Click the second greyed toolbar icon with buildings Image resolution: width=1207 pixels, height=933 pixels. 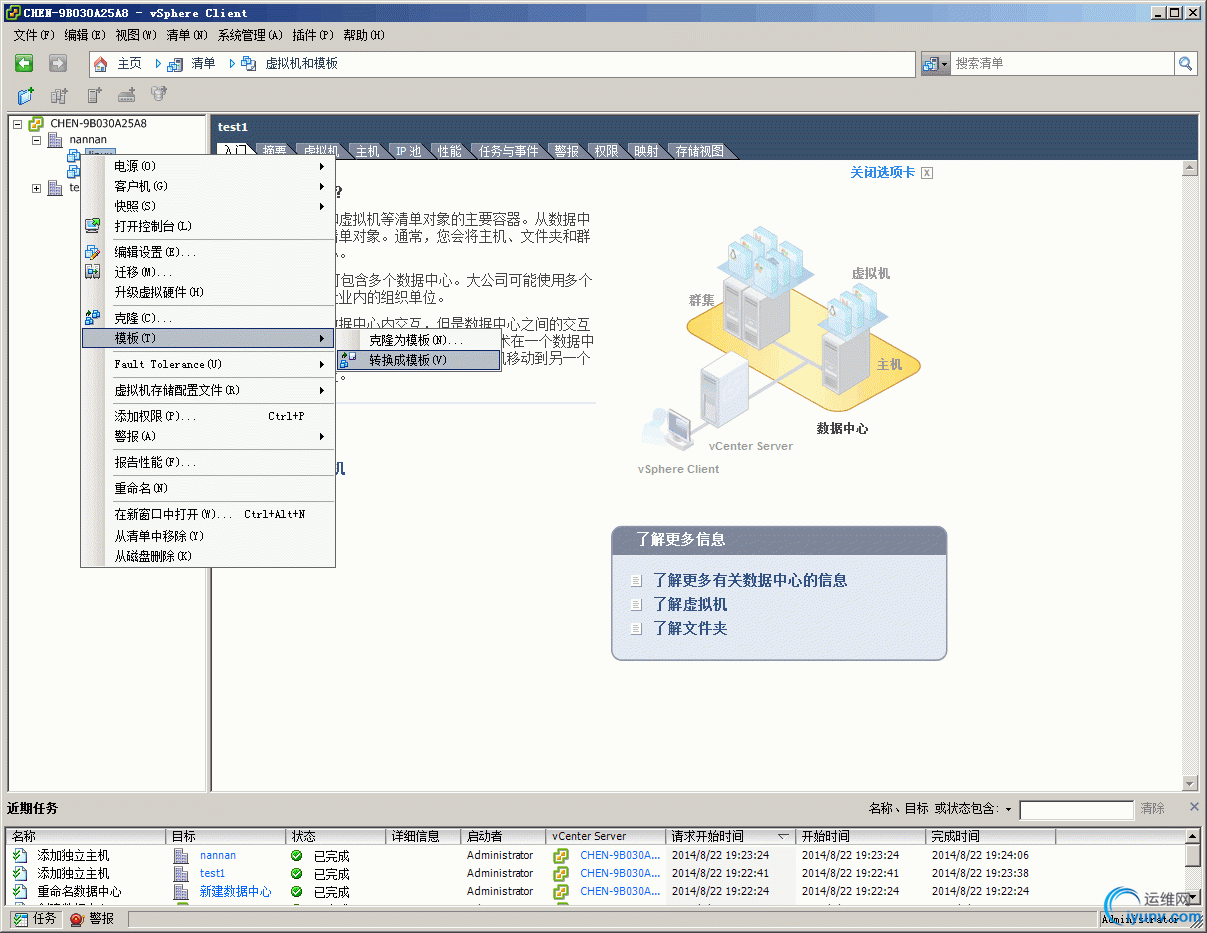[x=59, y=96]
